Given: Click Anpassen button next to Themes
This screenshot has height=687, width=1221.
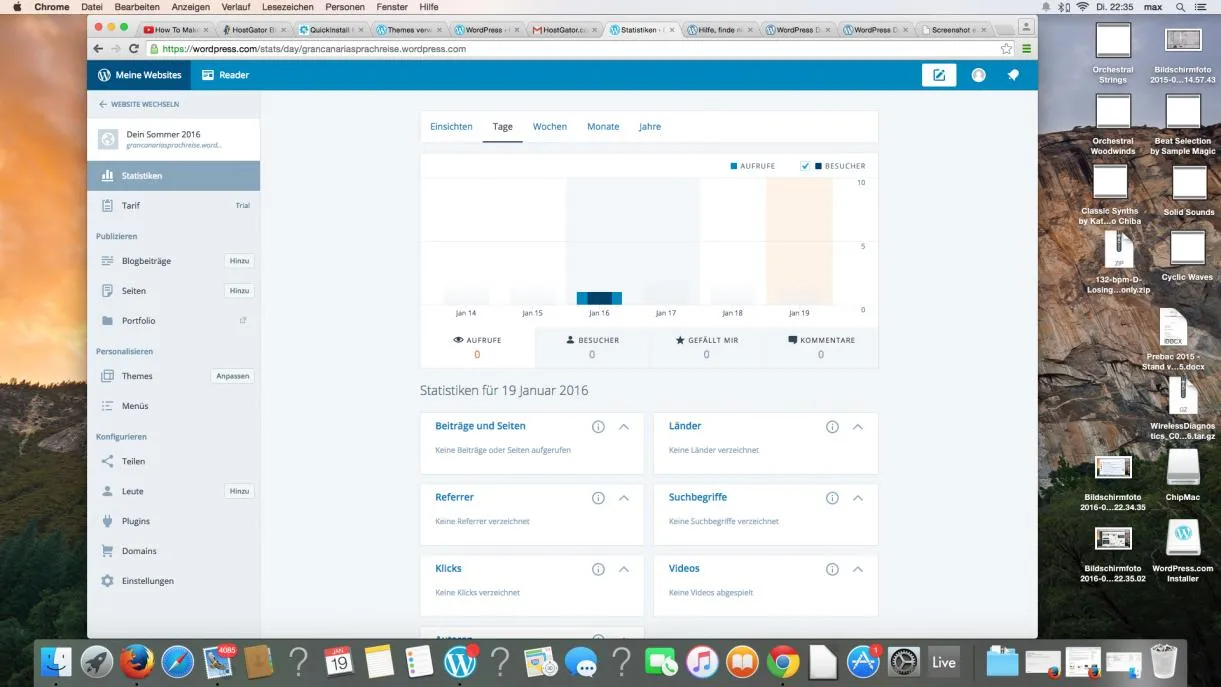Looking at the screenshot, I should (232, 376).
